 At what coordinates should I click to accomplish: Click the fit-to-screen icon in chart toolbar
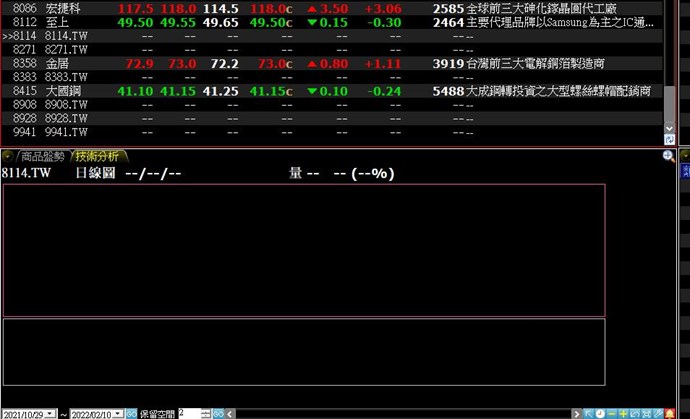[x=646, y=414]
